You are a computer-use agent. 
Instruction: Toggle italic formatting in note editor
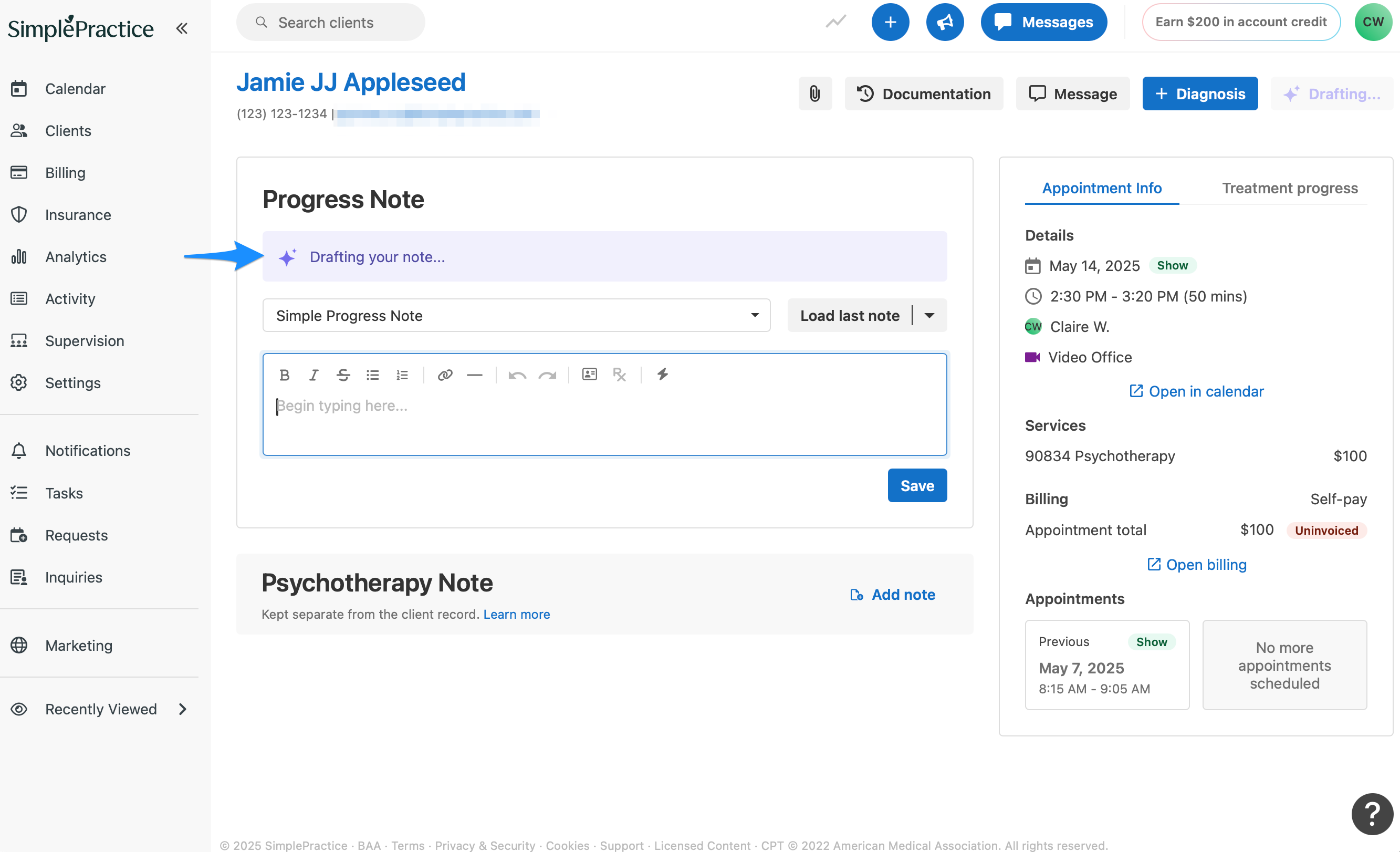314,375
